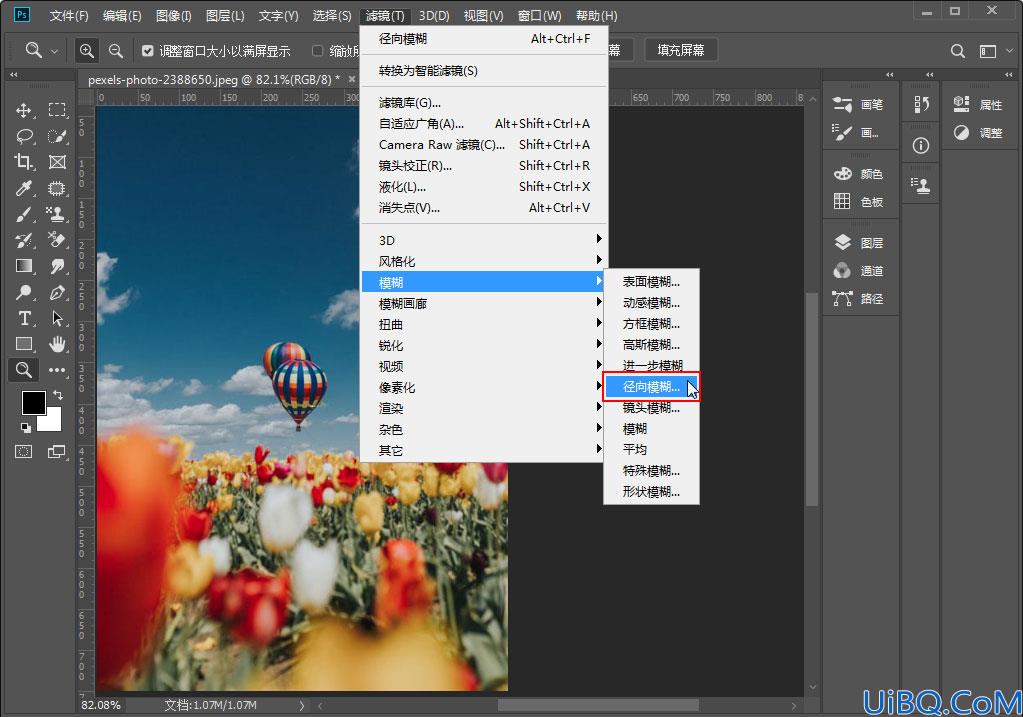Screen dimensions: 1023x717
Task: Open the 图层 panel
Action: [x=859, y=243]
